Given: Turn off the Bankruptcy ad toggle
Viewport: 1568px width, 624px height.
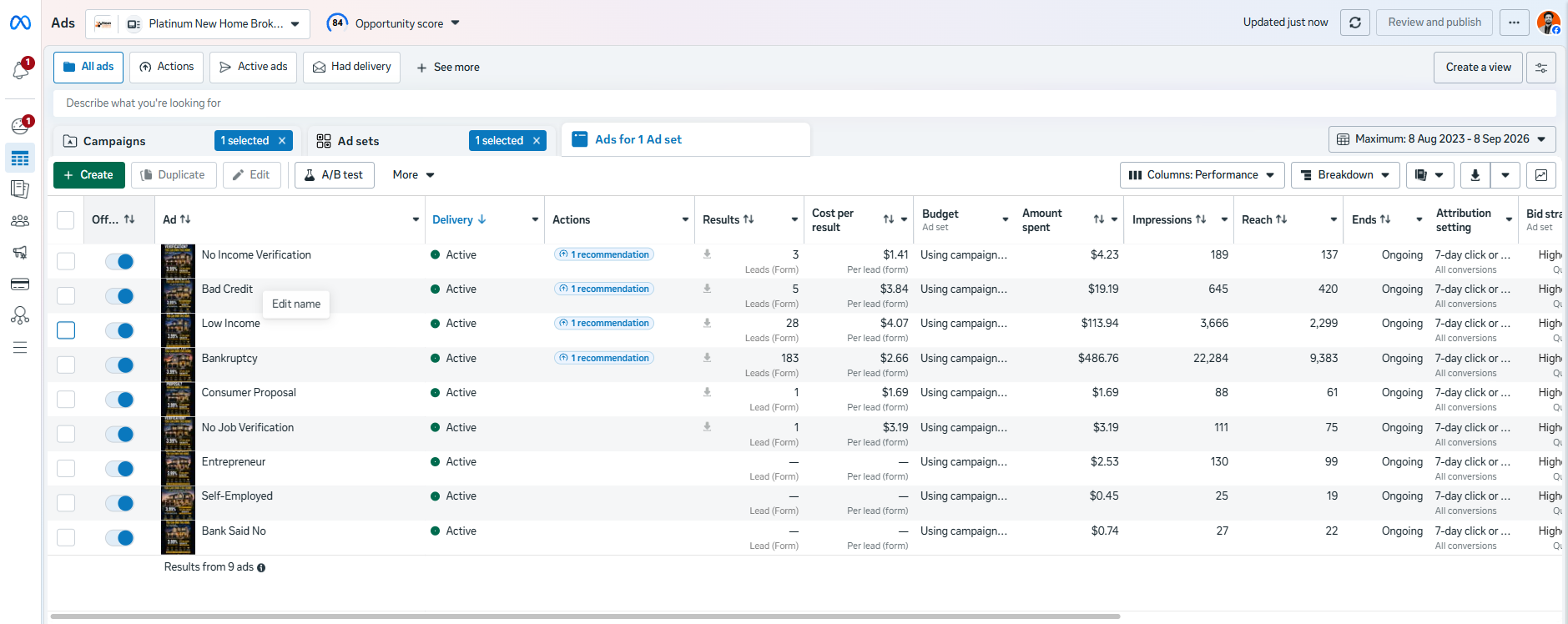Looking at the screenshot, I should [119, 365].
